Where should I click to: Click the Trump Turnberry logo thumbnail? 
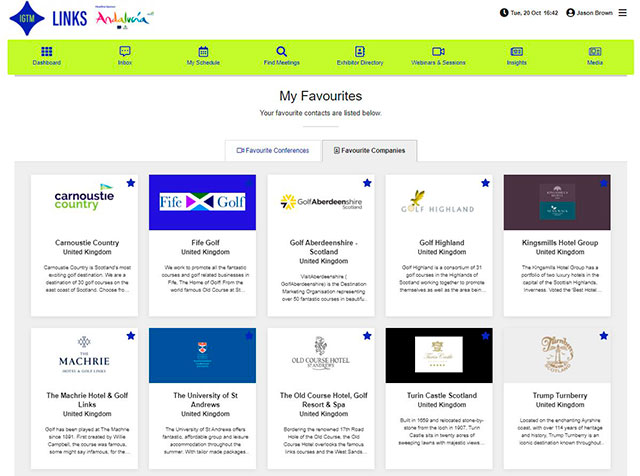point(557,355)
